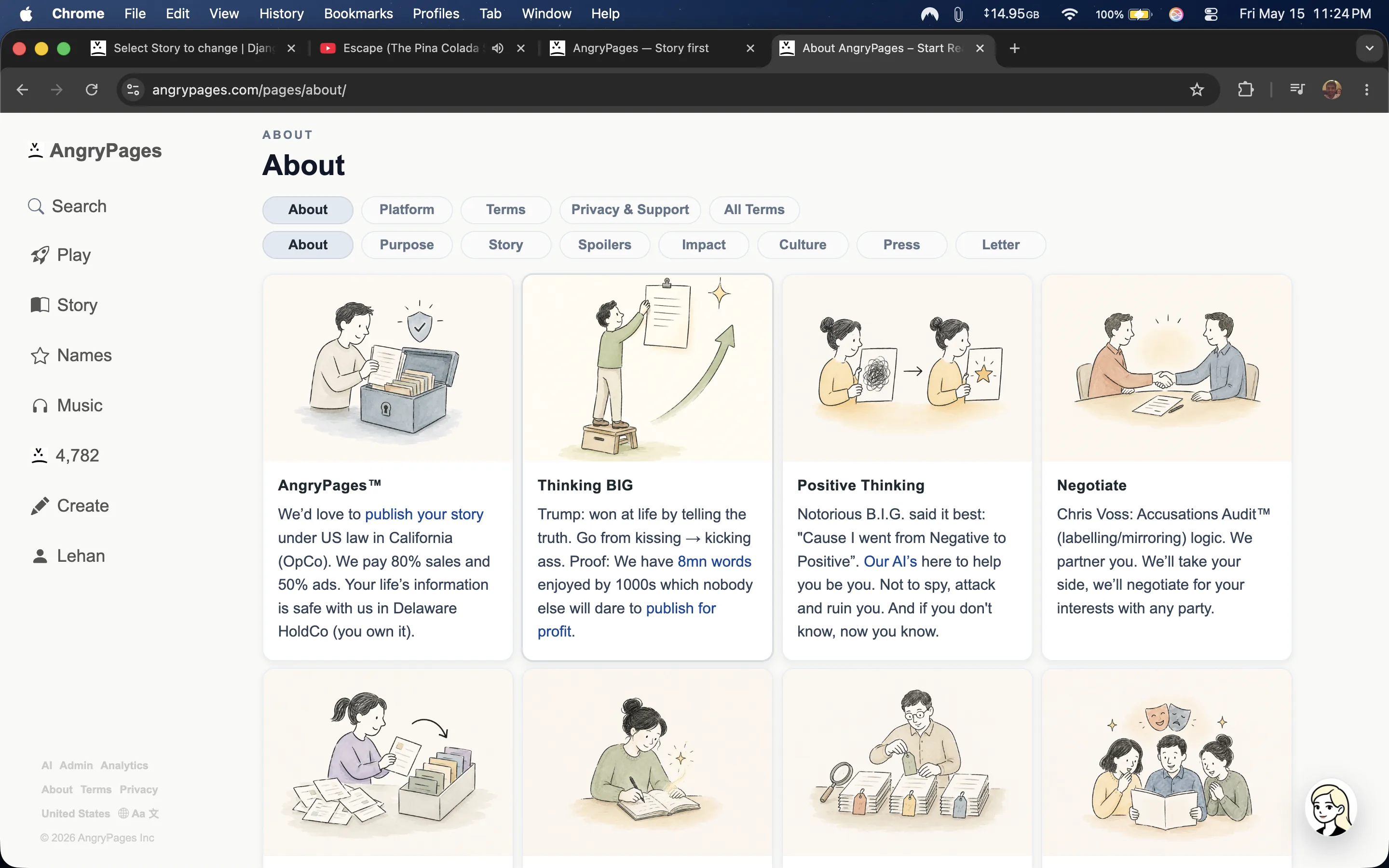Open the battery status menu
This screenshot has height=868, width=1389.
pyautogui.click(x=1123, y=14)
